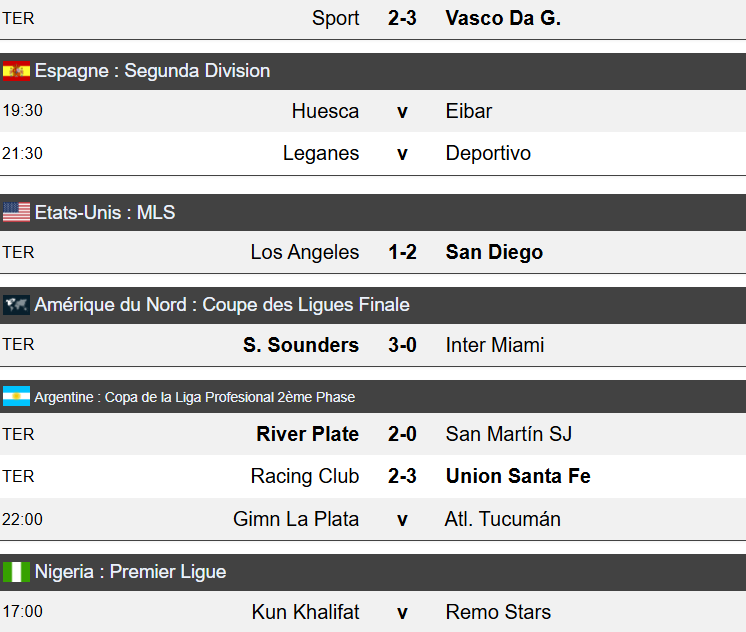The height and width of the screenshot is (632, 746).
Task: Click Union Santa Fe team name
Action: click(x=518, y=476)
